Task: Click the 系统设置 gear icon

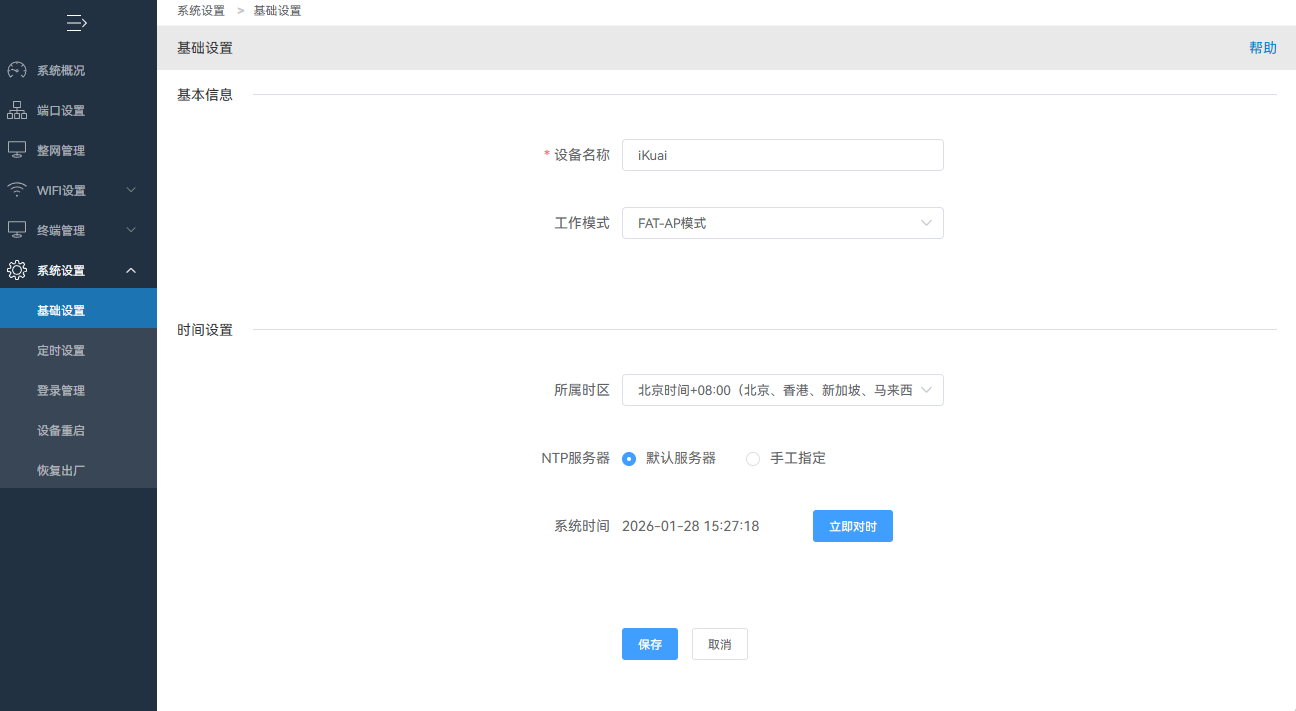Action: coord(17,270)
